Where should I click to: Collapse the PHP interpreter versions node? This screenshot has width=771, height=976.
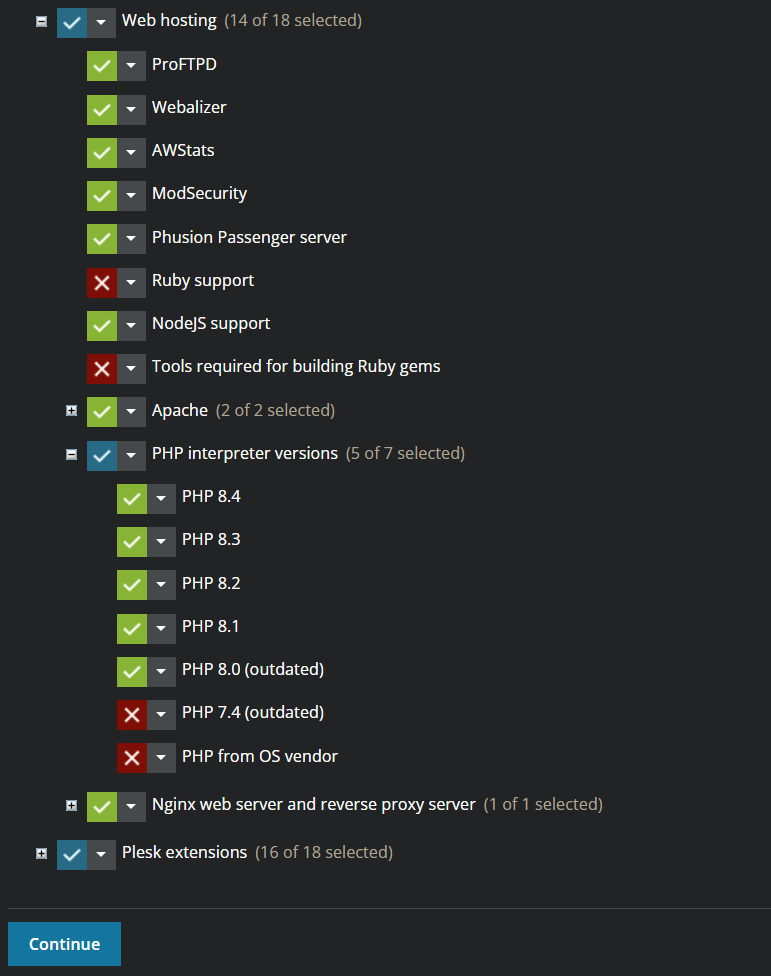pyautogui.click(x=71, y=453)
